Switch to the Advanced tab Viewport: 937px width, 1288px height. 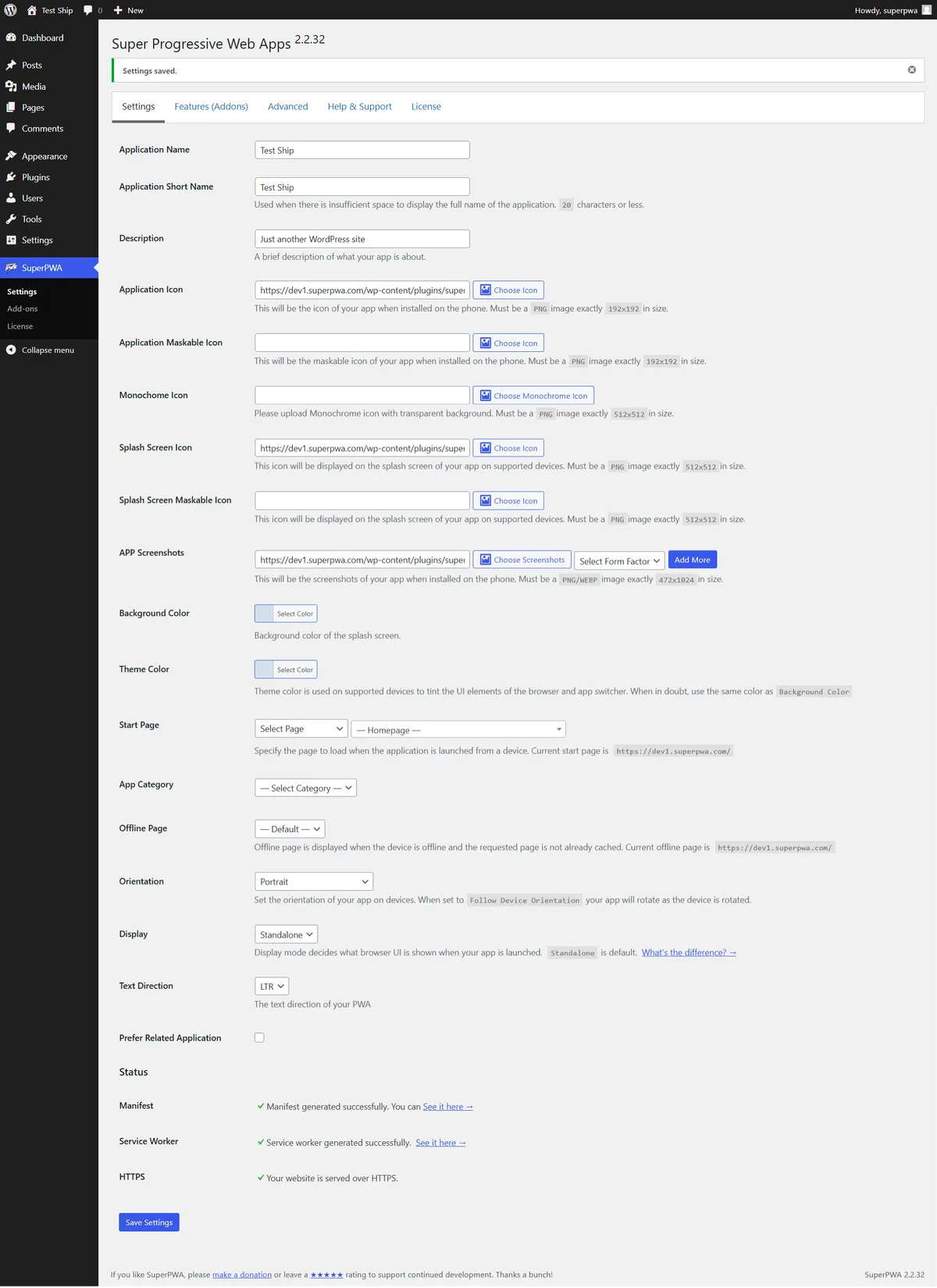point(288,107)
